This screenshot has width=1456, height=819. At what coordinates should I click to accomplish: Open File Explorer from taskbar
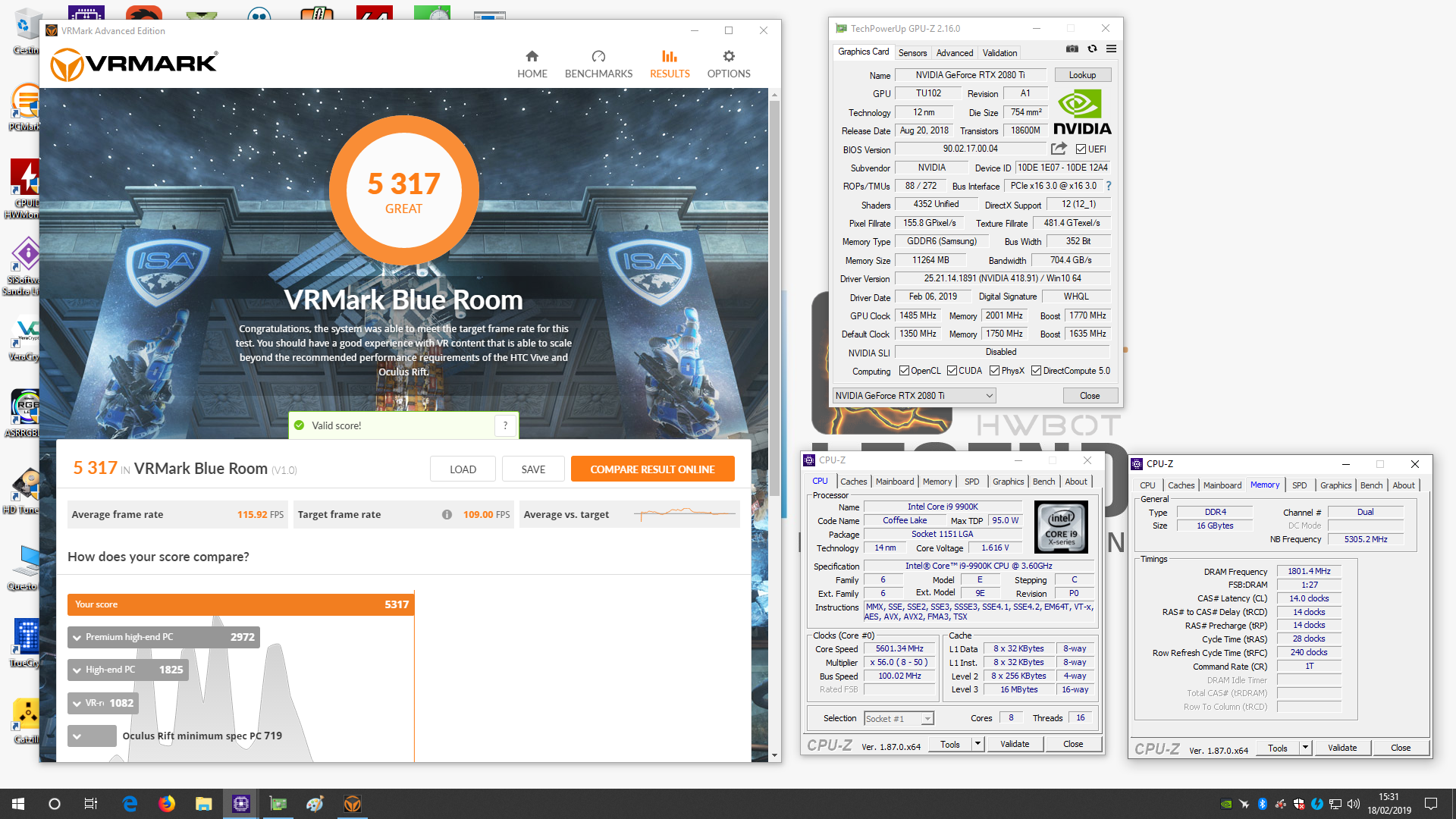tap(203, 804)
